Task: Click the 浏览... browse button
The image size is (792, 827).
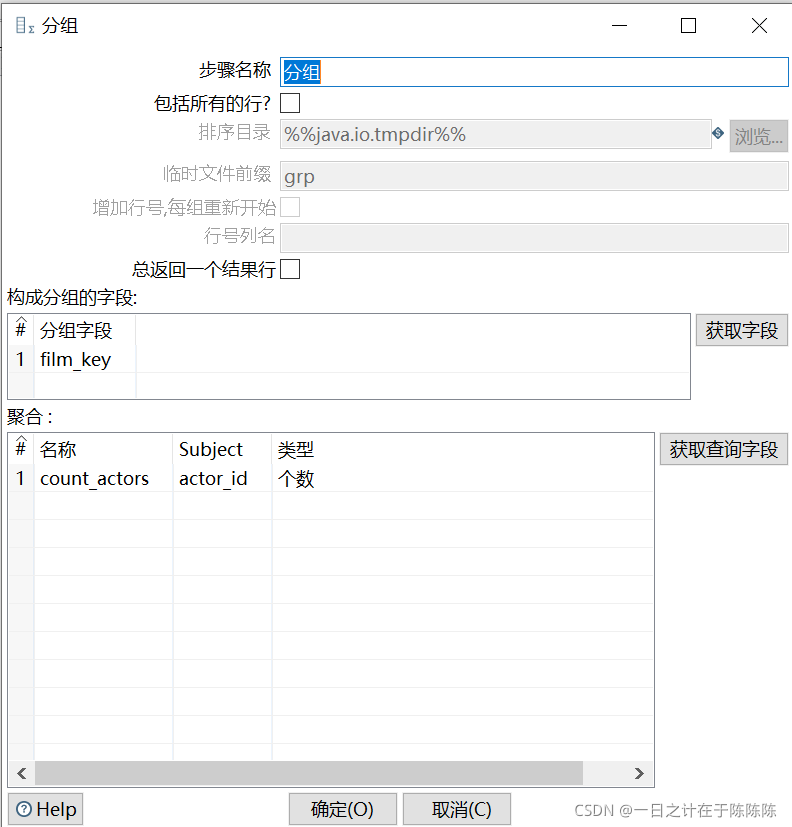Action: [758, 136]
